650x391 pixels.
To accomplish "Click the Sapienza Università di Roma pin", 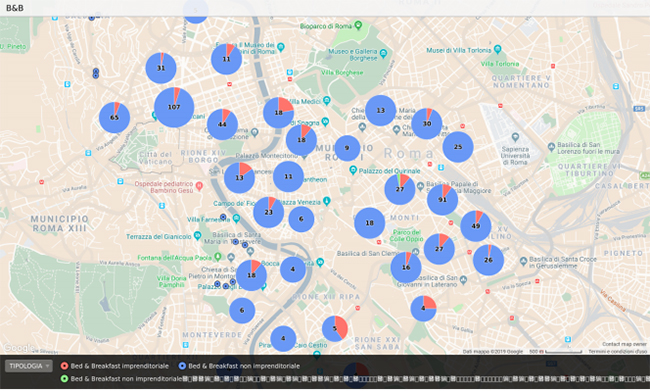I will pyautogui.click(x=515, y=136).
